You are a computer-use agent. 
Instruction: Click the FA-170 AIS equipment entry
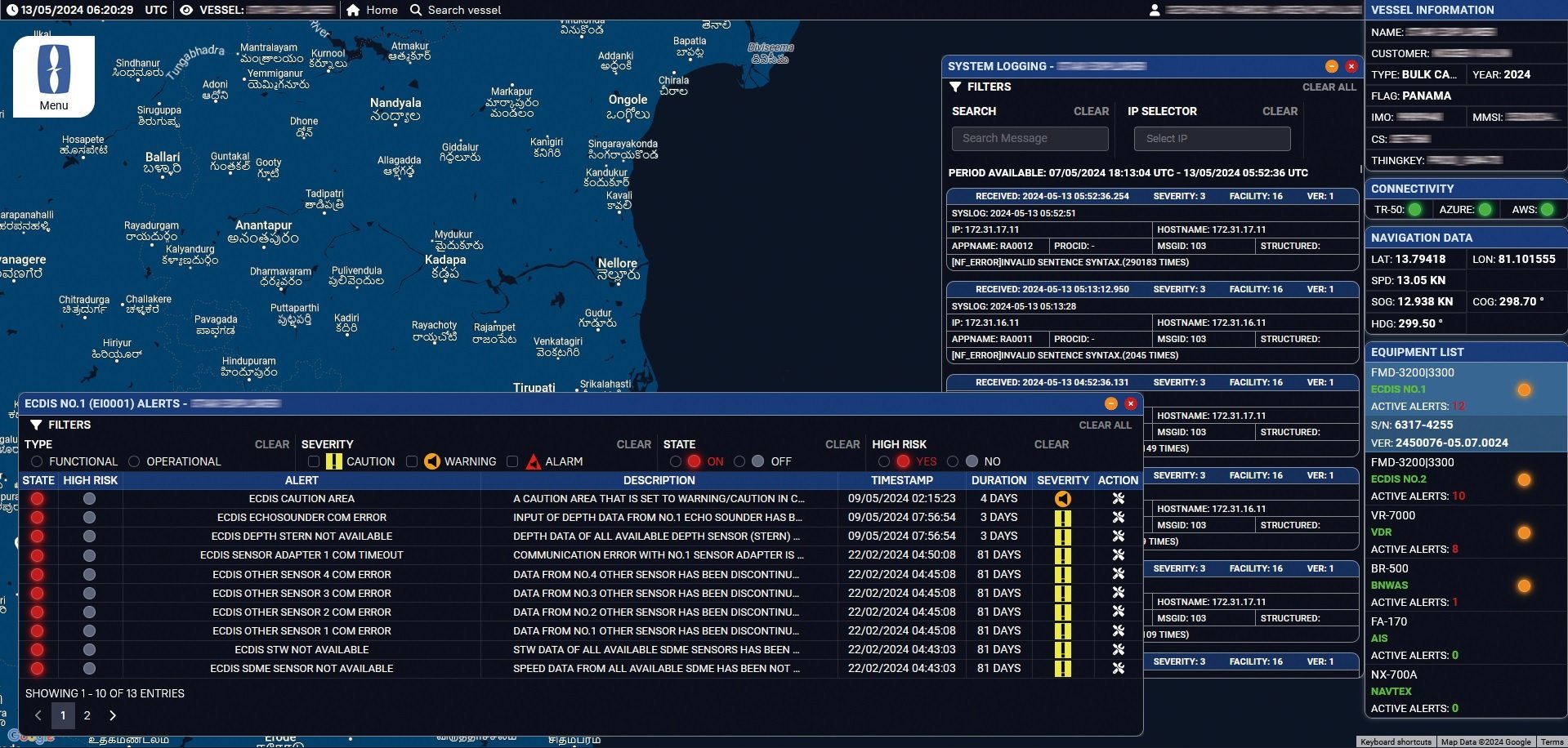[1466, 639]
